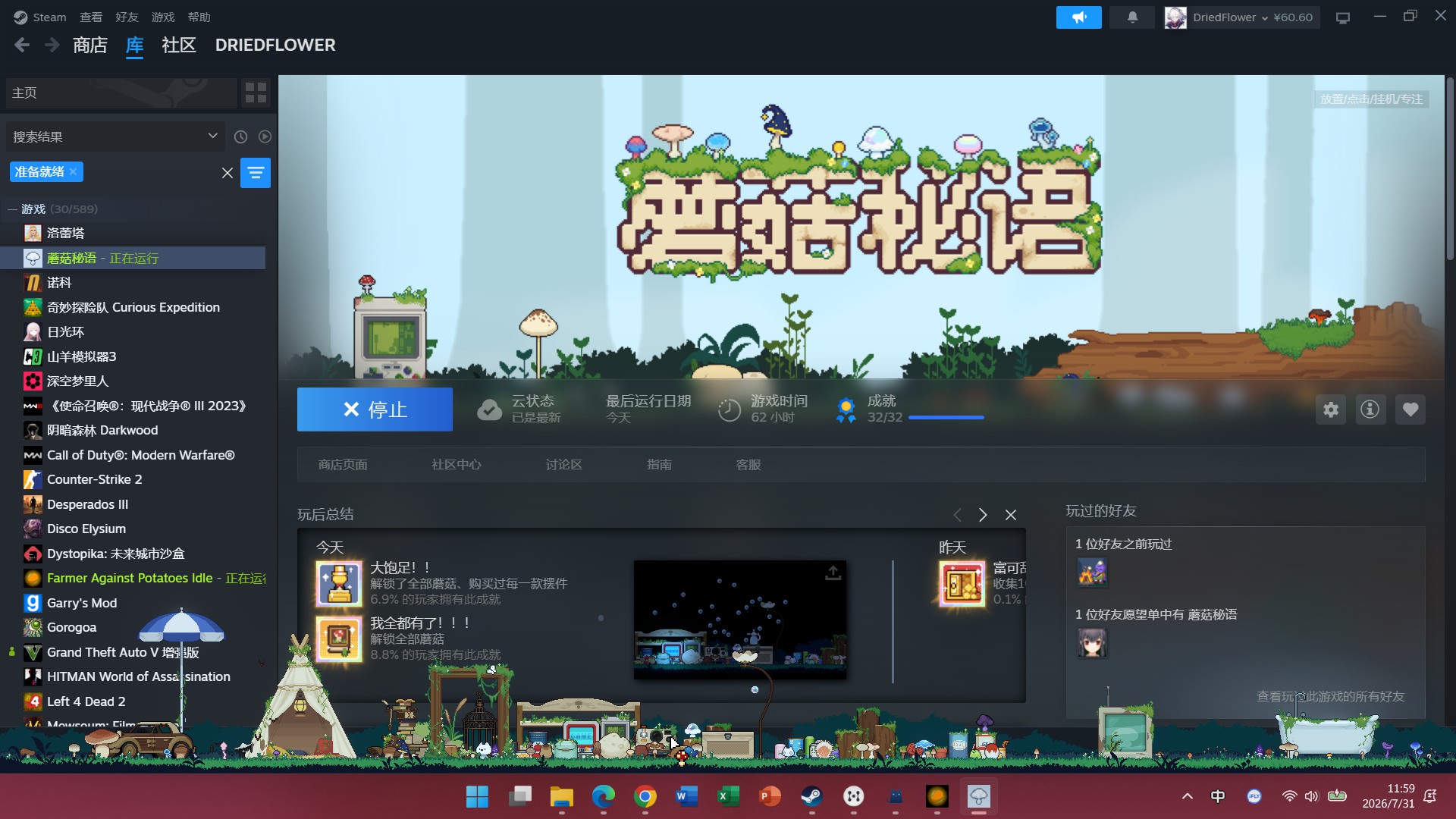Stop the running game with 停止

pos(375,409)
